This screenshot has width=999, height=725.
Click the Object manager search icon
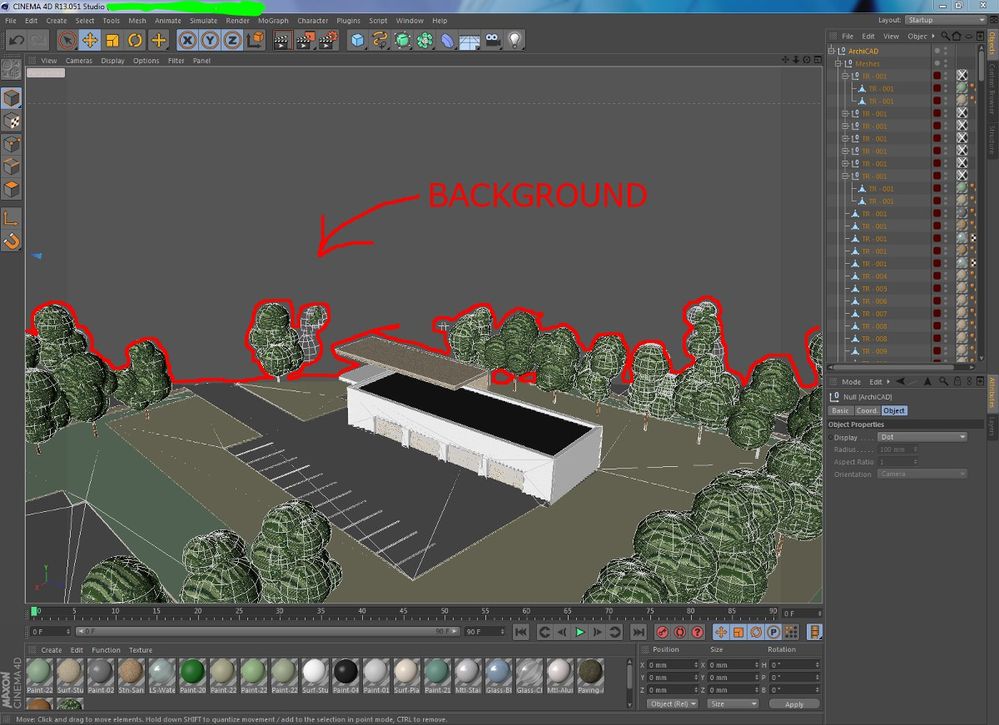945,36
